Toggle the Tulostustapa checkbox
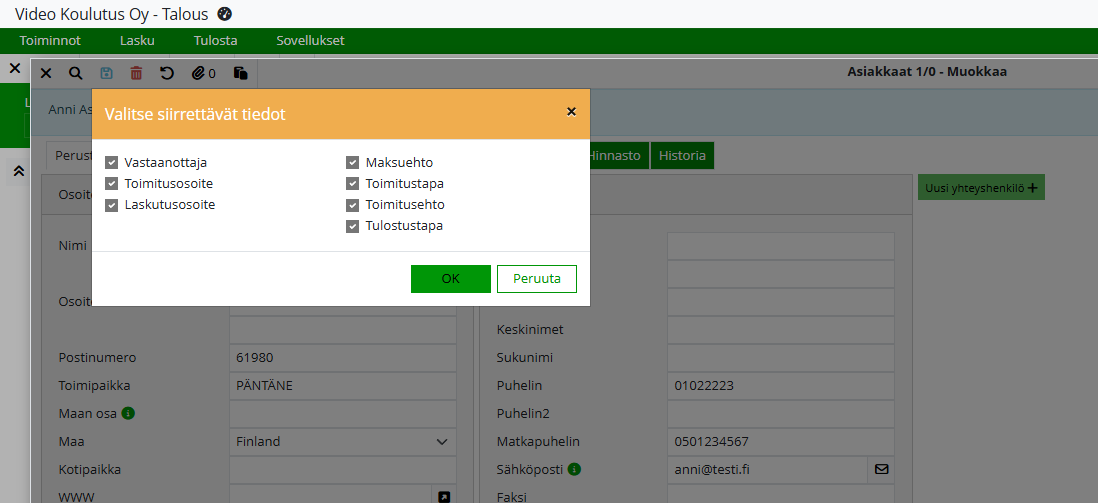 tap(353, 226)
